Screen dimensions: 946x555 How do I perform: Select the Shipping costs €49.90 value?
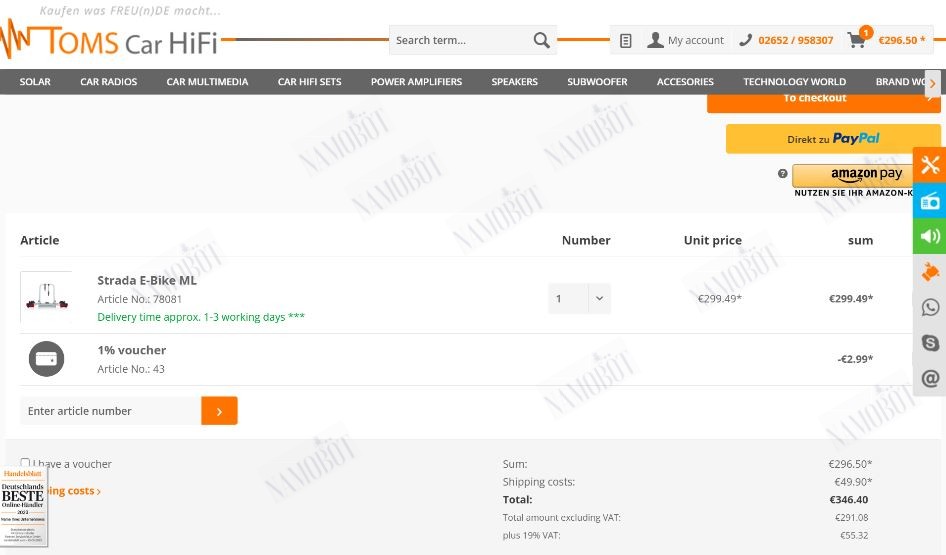(x=853, y=482)
